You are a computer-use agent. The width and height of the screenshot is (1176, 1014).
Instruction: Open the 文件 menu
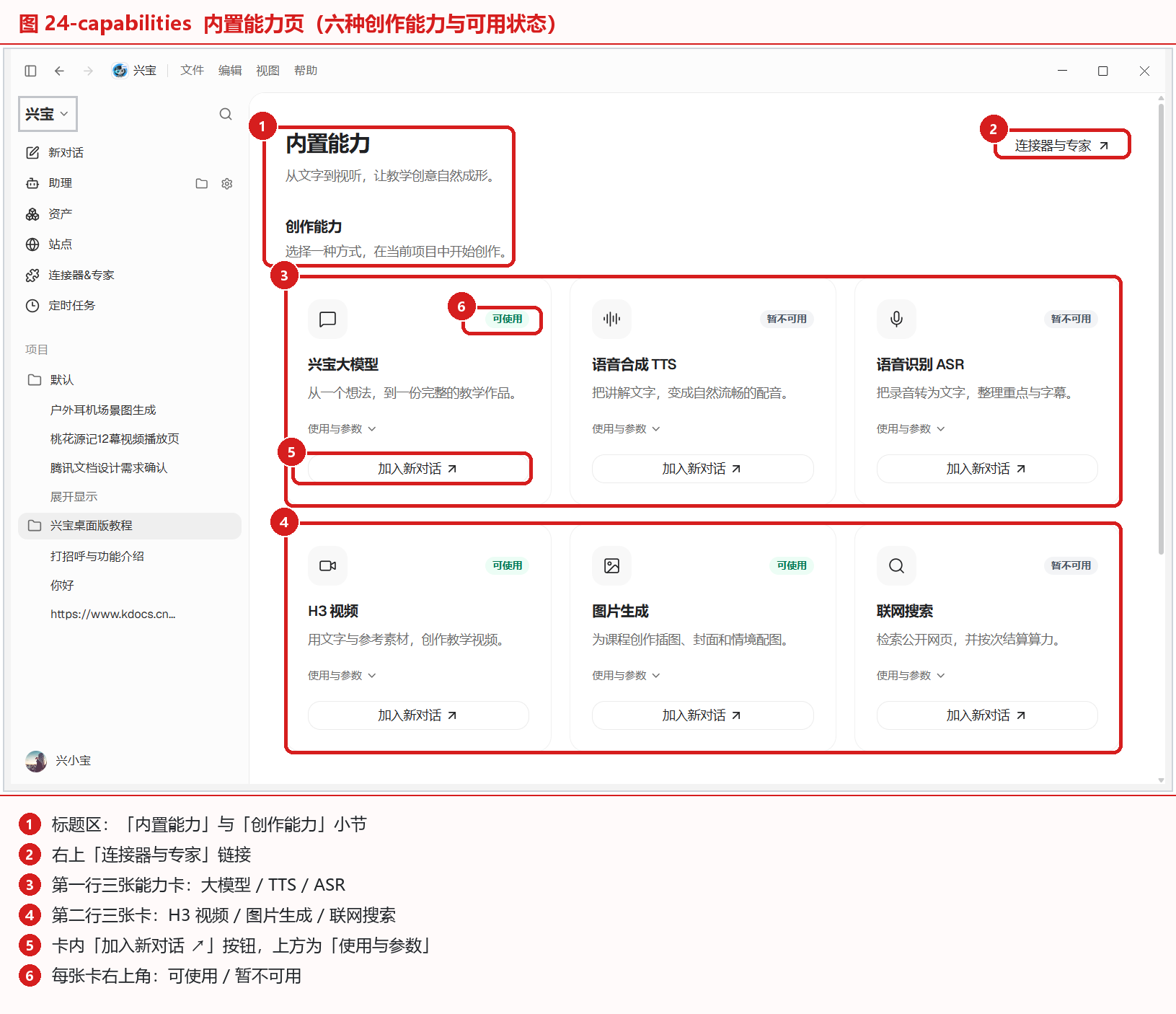pos(192,71)
